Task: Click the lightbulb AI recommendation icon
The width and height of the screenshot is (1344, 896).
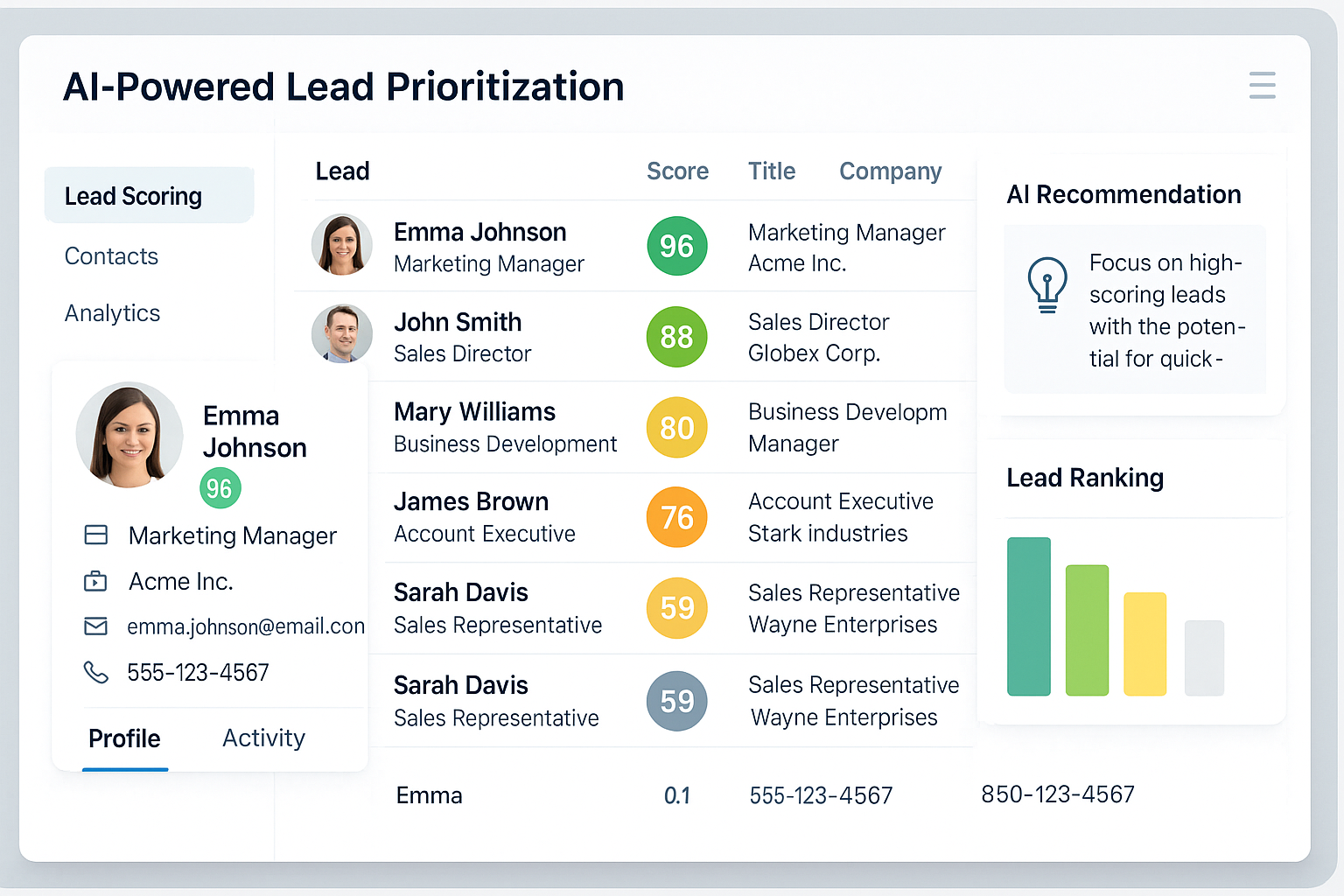Action: pyautogui.click(x=1046, y=284)
